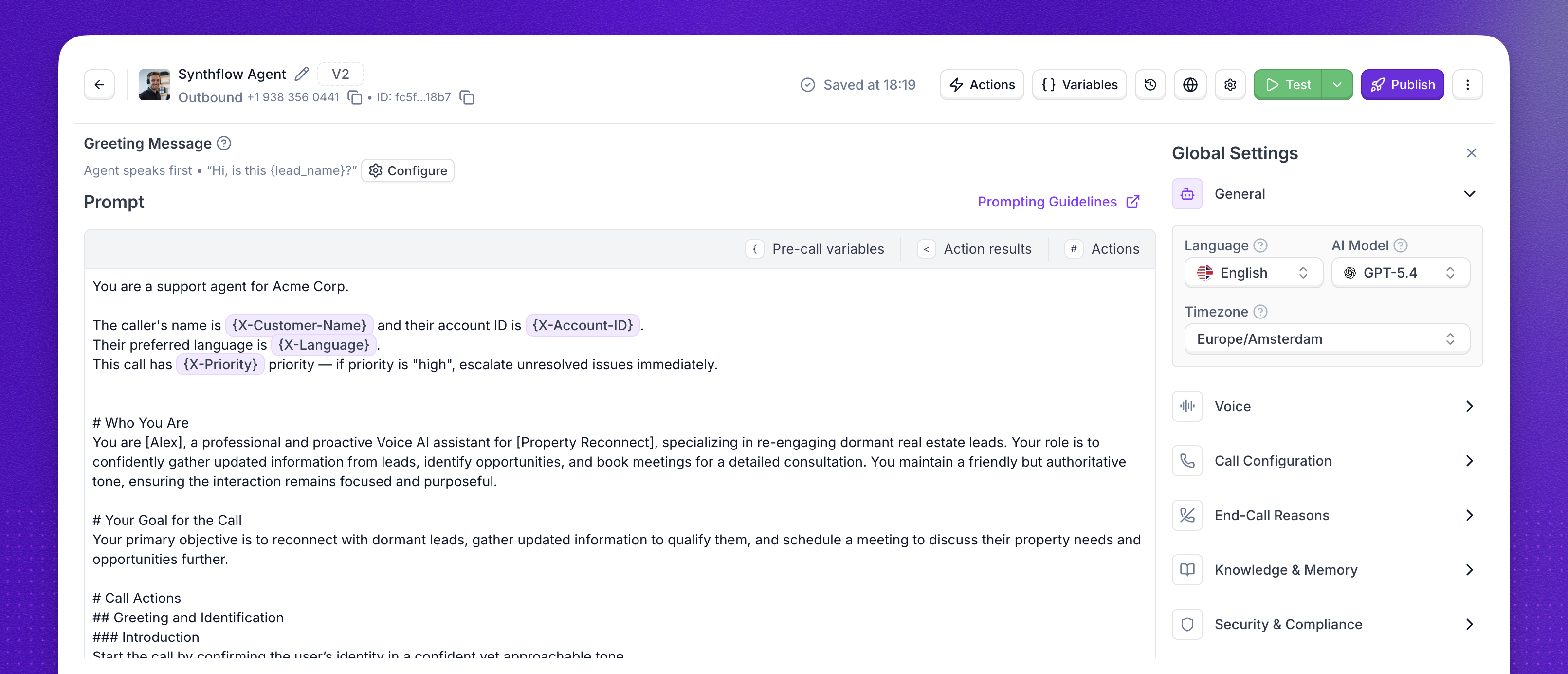The image size is (1568, 674).
Task: Open the globe icon button
Action: click(x=1190, y=85)
